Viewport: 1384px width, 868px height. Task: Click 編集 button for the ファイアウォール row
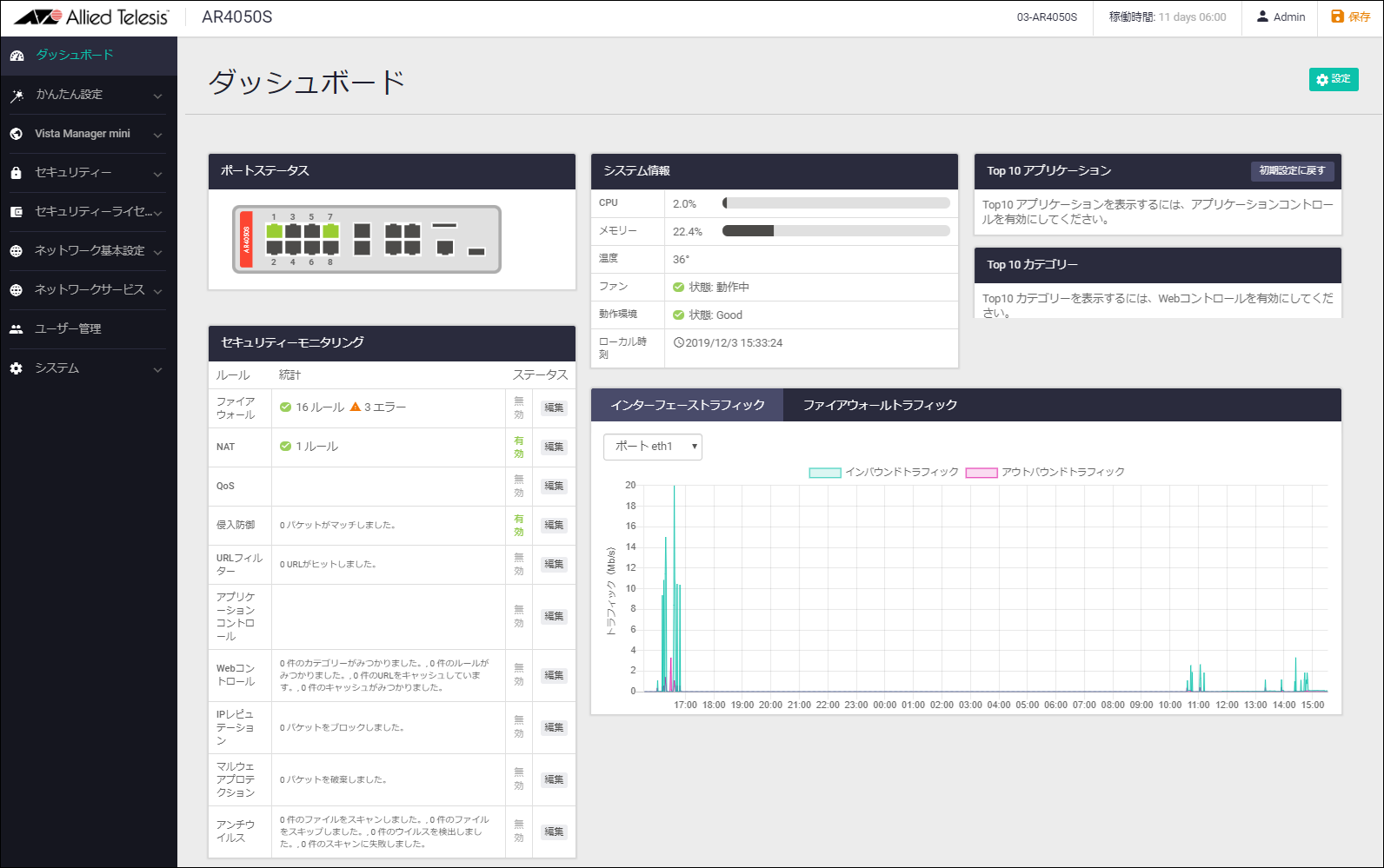coord(554,407)
